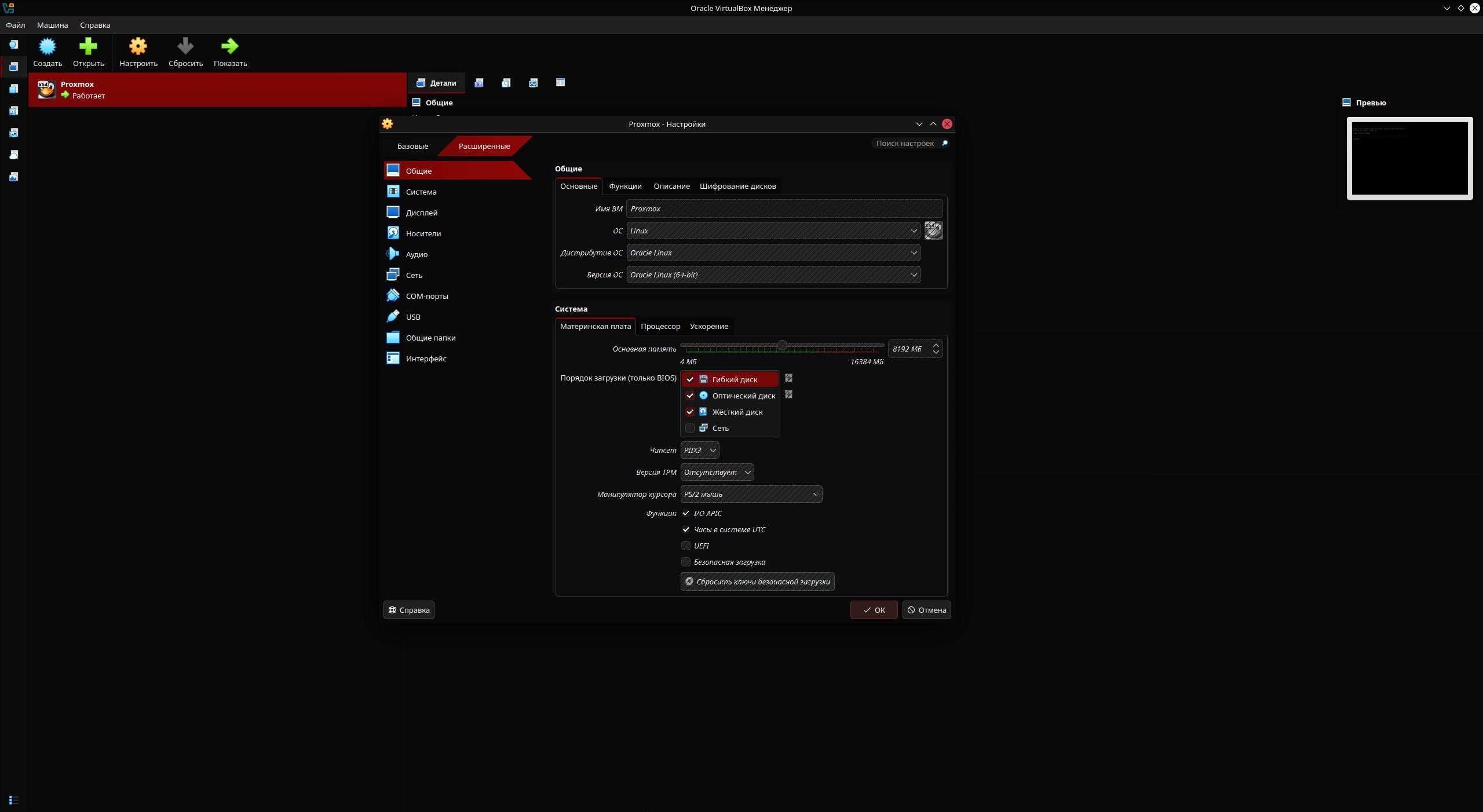This screenshot has width=1483, height=812.
Task: Open the File Manager tab icon
Action: point(560,83)
